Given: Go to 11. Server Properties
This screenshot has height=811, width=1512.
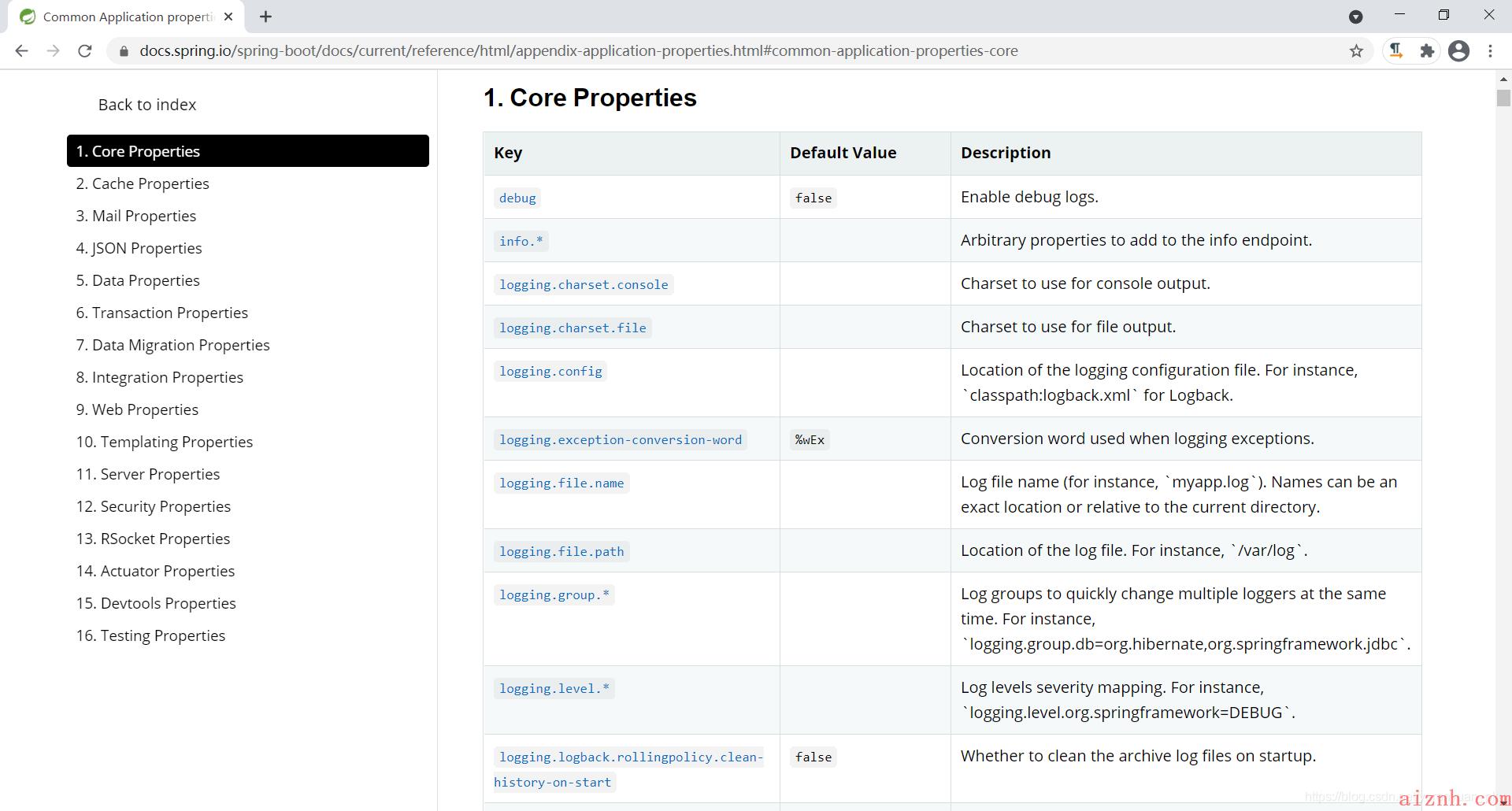Looking at the screenshot, I should click(x=148, y=474).
